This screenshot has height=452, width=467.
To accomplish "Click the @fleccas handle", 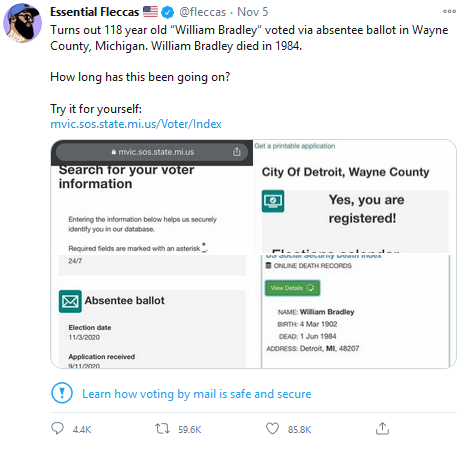I will coord(203,12).
